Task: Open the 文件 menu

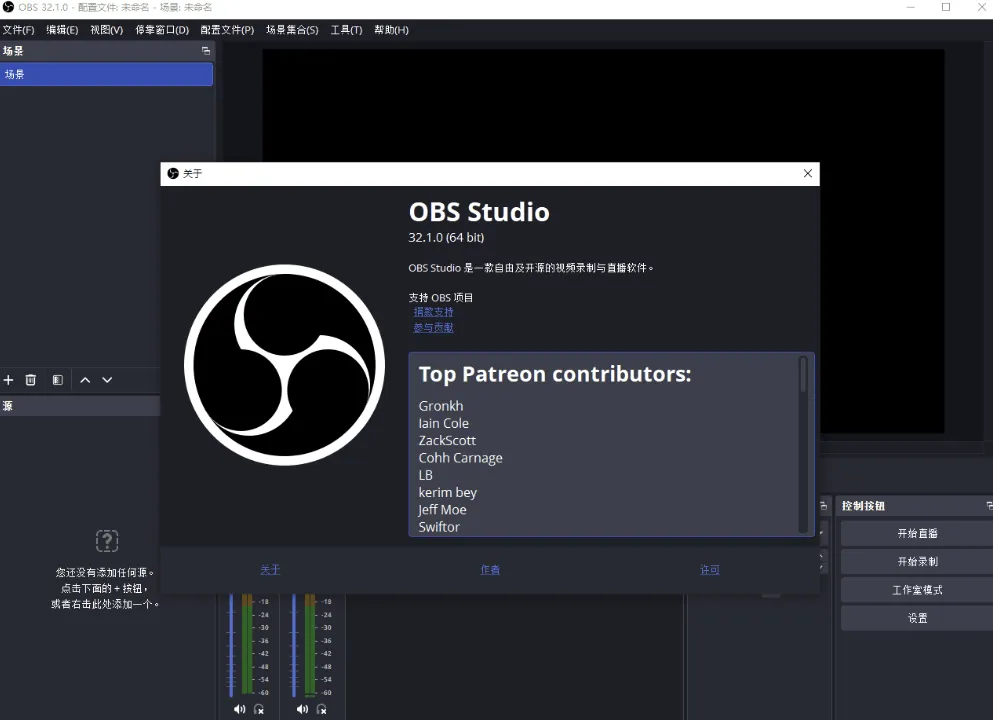Action: point(18,29)
